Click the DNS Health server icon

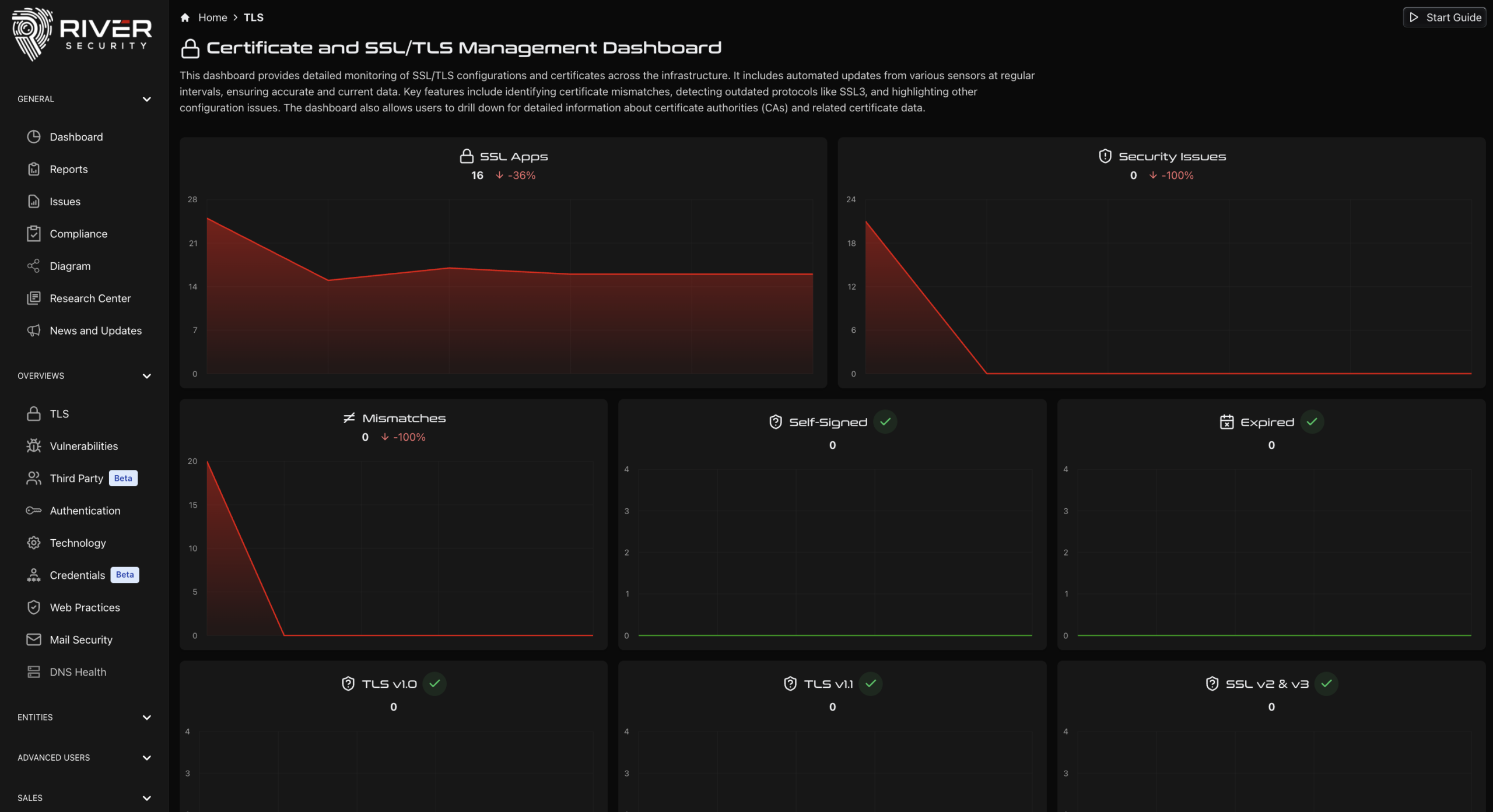pos(34,672)
